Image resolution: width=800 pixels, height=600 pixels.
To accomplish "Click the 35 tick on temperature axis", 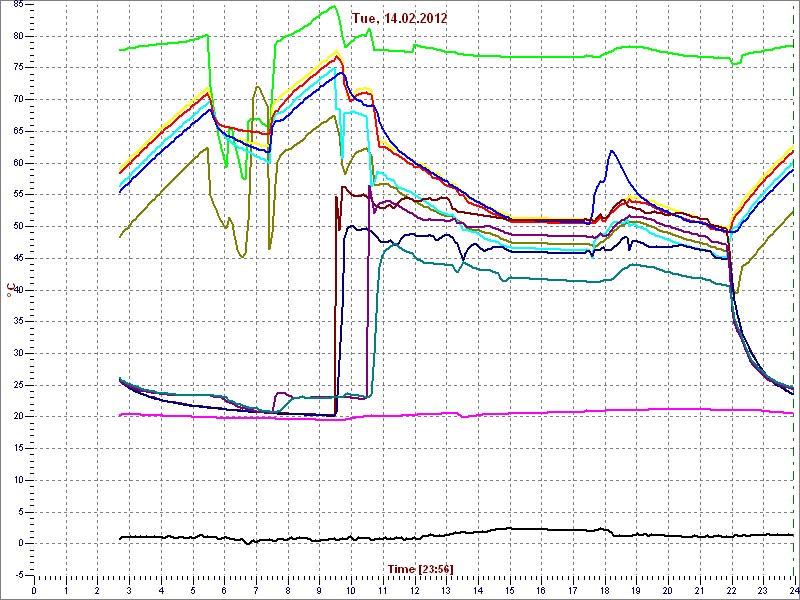I will (x=18, y=321).
